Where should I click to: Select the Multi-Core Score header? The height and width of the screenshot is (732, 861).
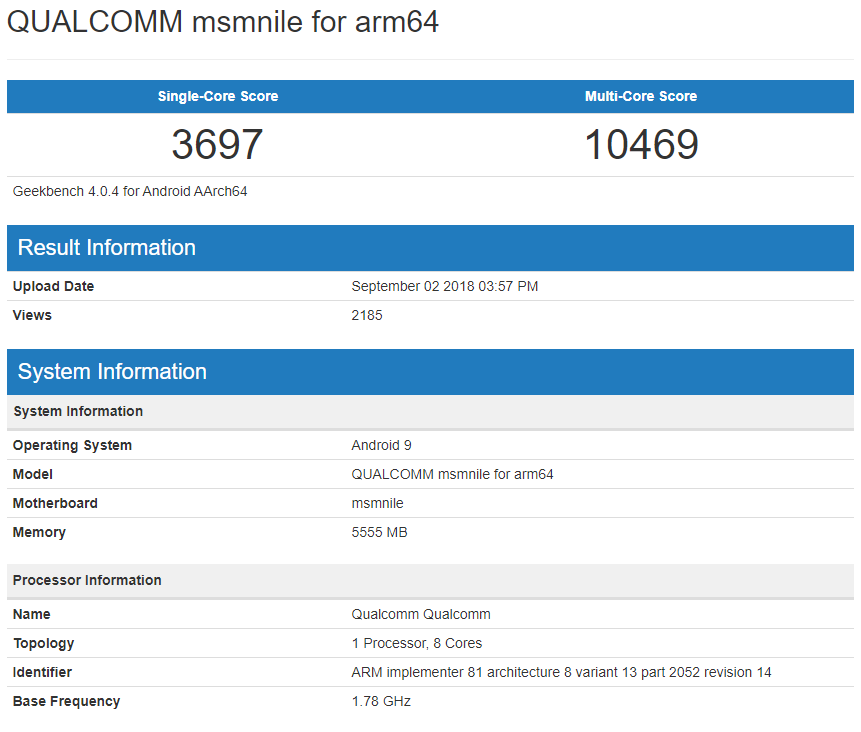point(643,96)
